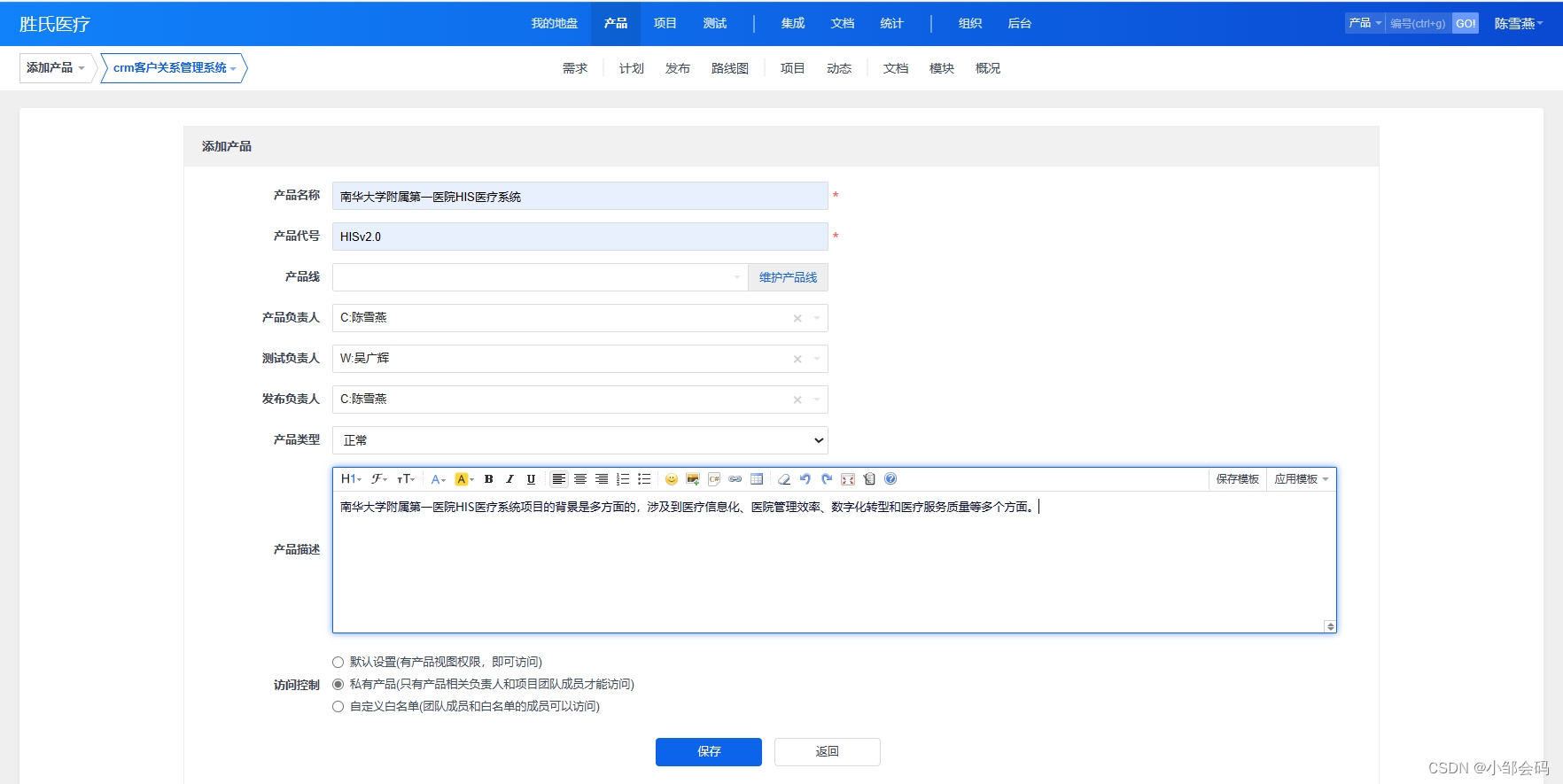The image size is (1563, 784).
Task: Choose text highlight background color
Action: point(464,479)
